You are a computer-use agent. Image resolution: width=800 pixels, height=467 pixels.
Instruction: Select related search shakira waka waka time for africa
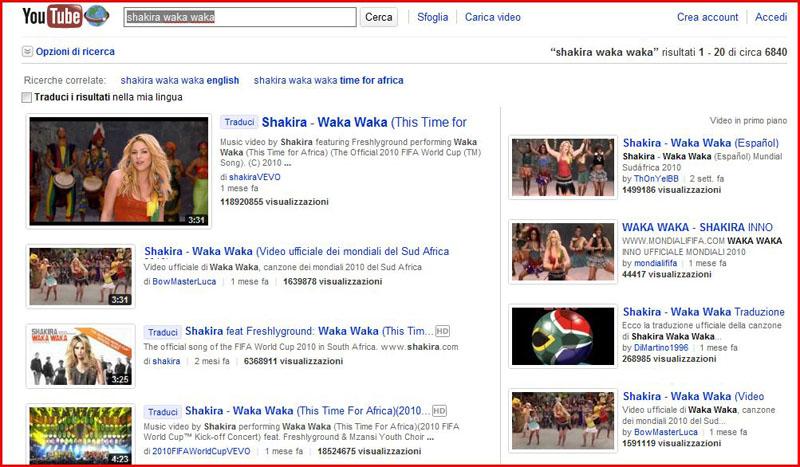click(x=329, y=80)
